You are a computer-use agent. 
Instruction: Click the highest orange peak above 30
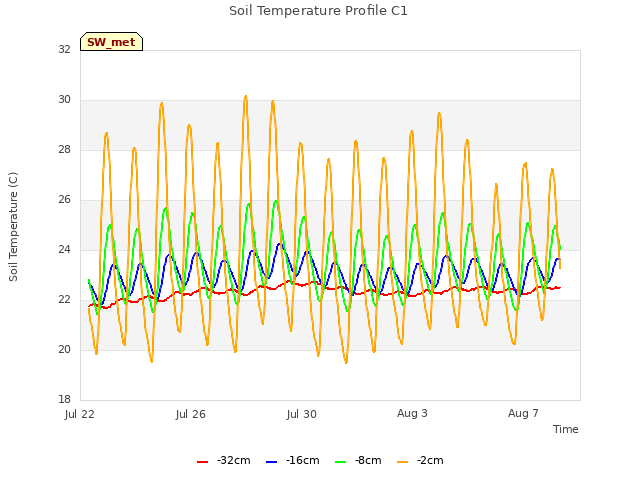[x=245, y=96]
